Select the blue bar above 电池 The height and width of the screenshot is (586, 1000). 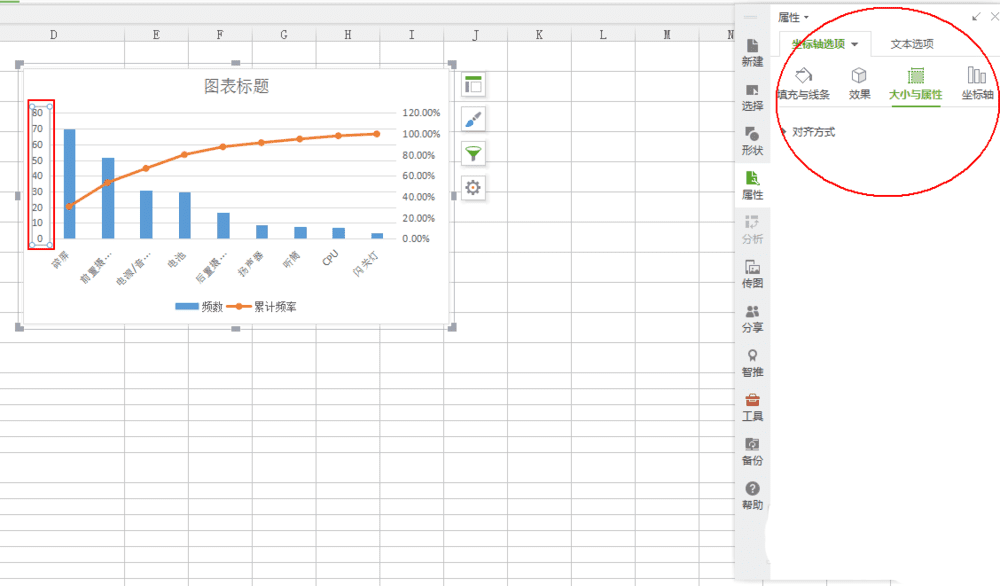(x=184, y=216)
